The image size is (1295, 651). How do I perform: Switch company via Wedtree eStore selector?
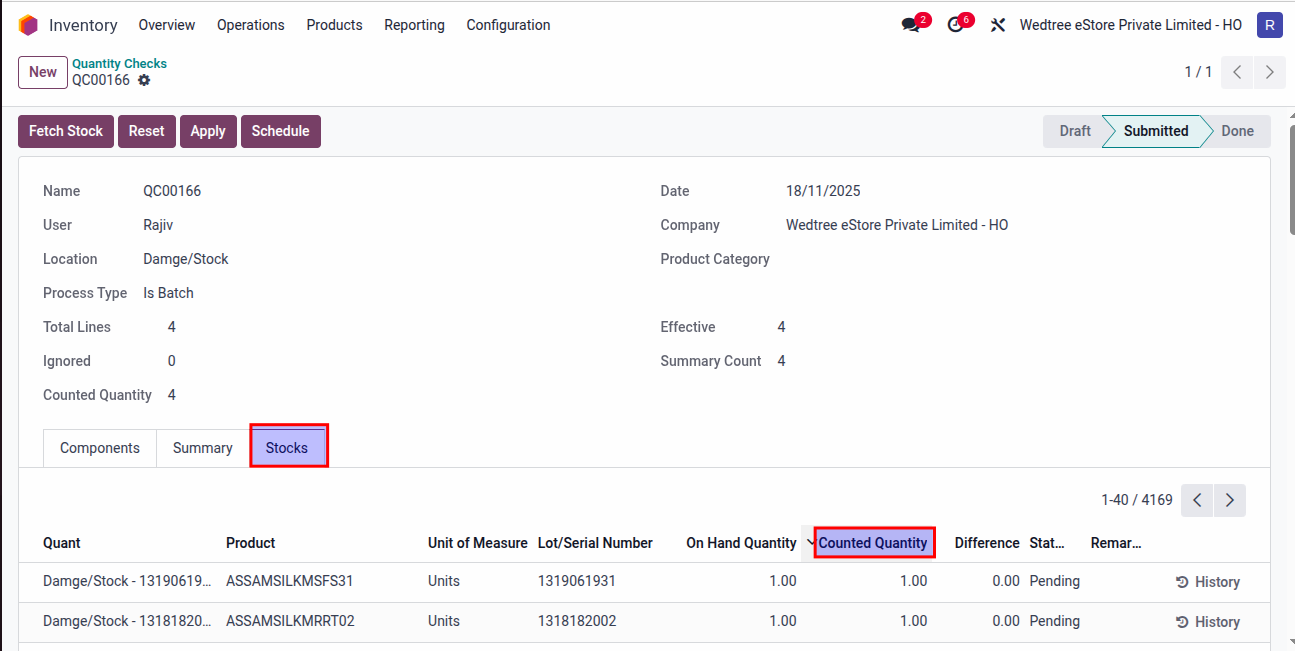coord(1130,25)
